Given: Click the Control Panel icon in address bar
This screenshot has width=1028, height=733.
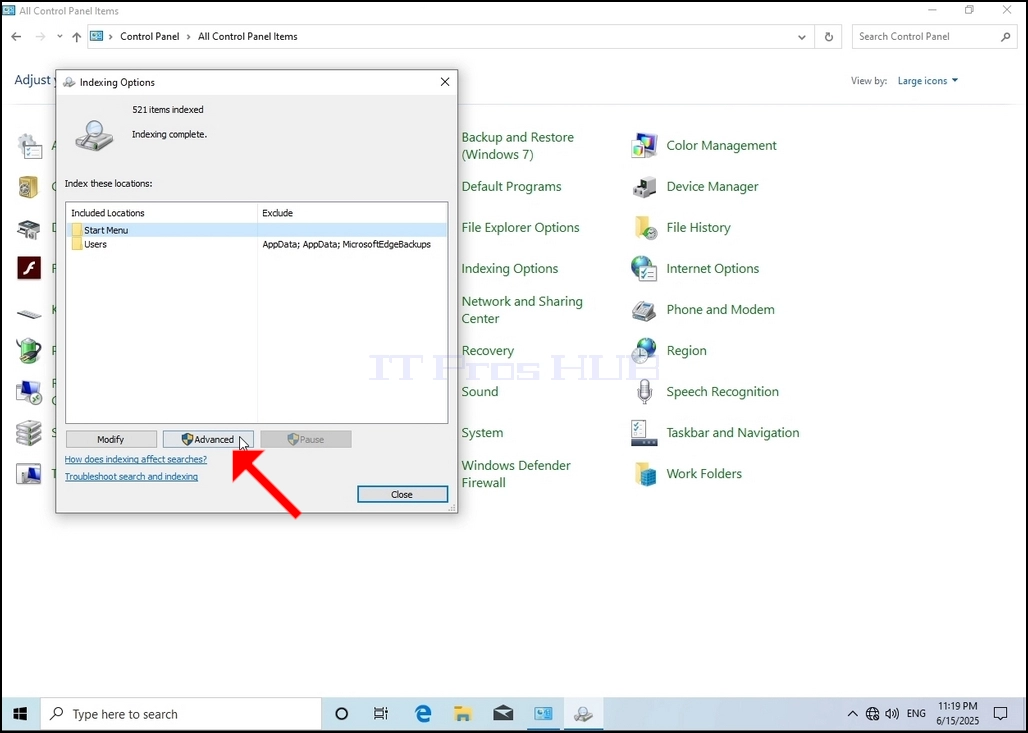Looking at the screenshot, I should point(96,37).
